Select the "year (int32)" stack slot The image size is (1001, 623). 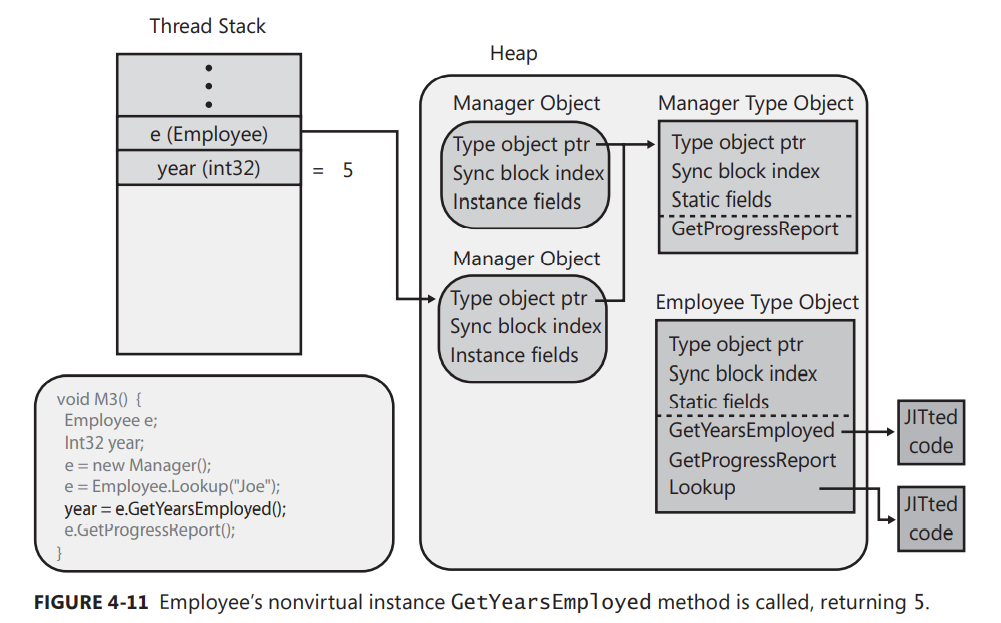point(208,168)
